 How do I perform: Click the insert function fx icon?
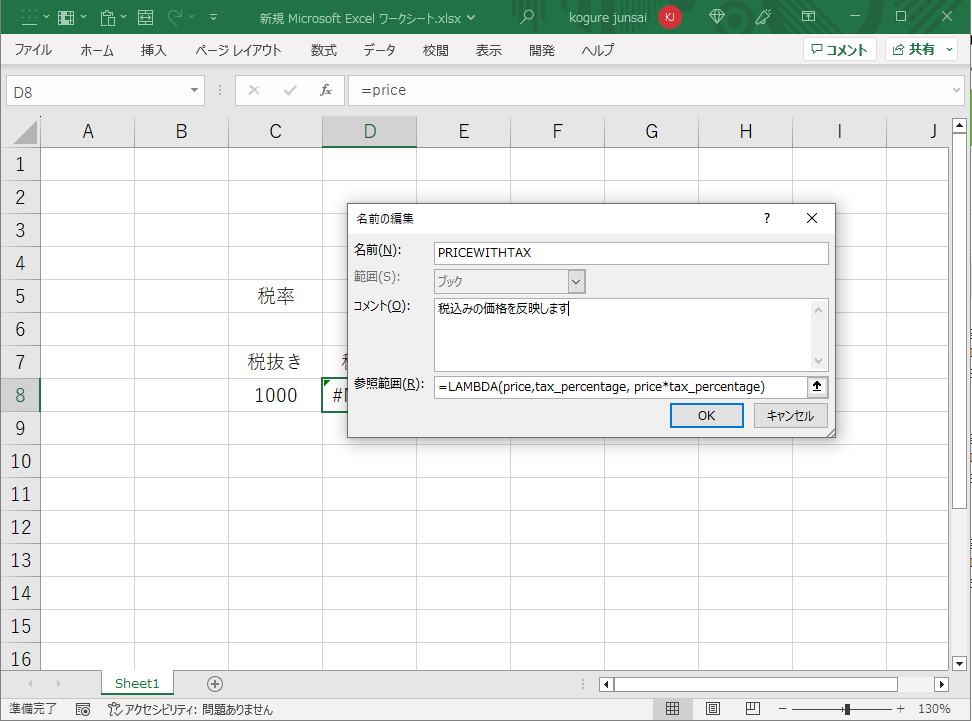click(325, 91)
